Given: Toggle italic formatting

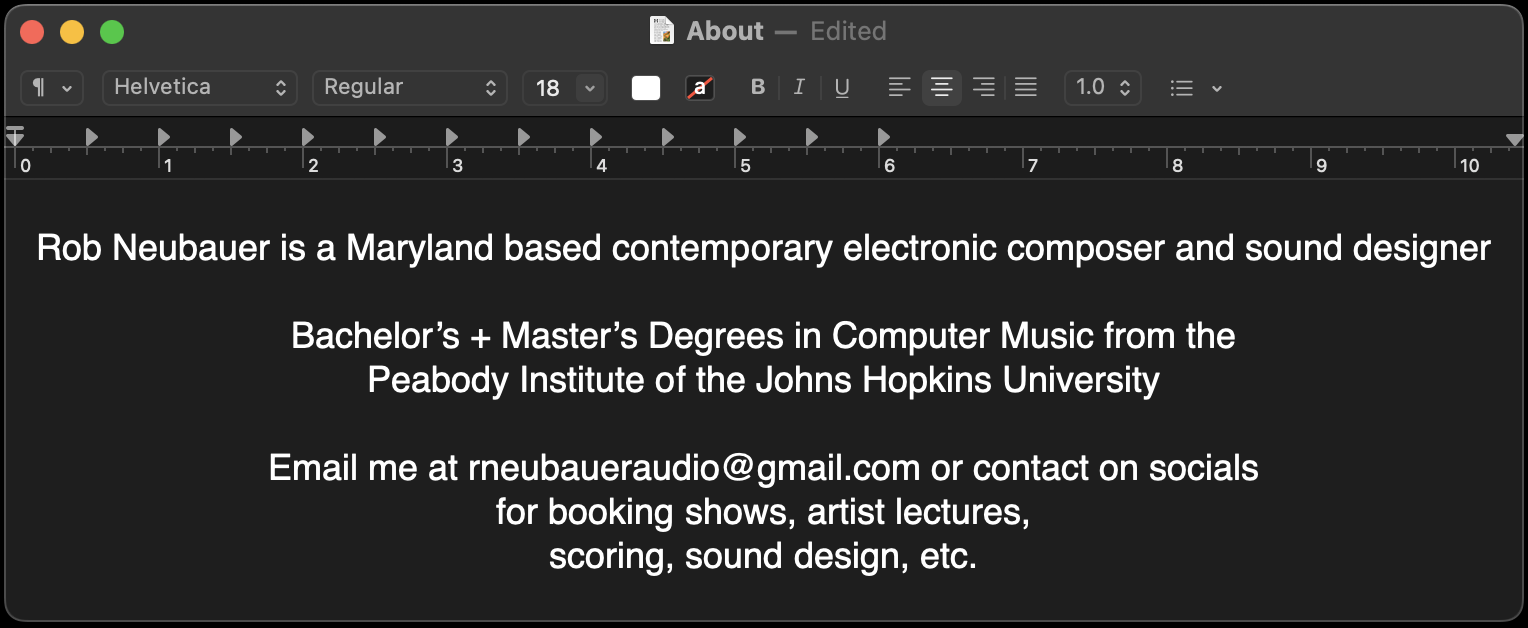Looking at the screenshot, I should pyautogui.click(x=798, y=88).
